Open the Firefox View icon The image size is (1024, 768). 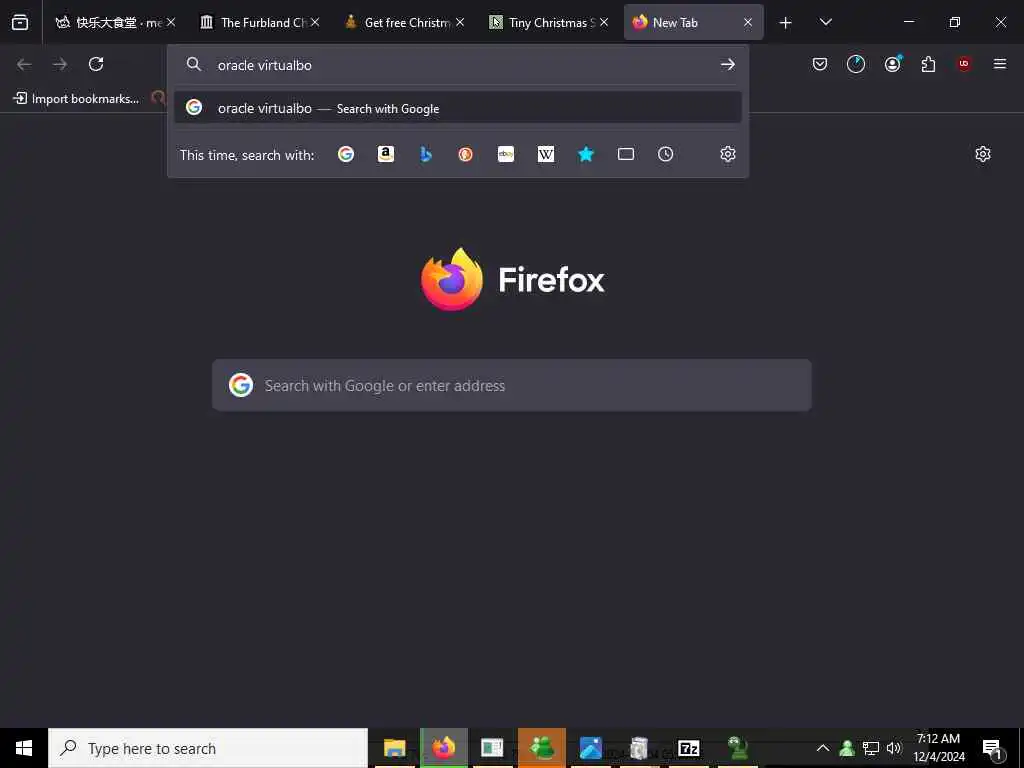pyautogui.click(x=20, y=22)
